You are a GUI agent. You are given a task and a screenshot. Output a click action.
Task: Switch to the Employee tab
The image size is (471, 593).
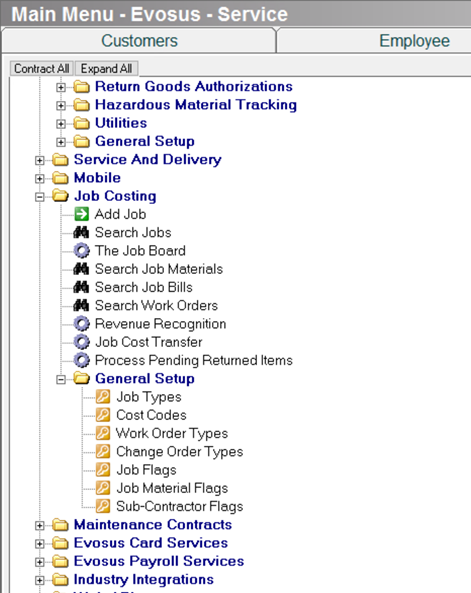[414, 41]
